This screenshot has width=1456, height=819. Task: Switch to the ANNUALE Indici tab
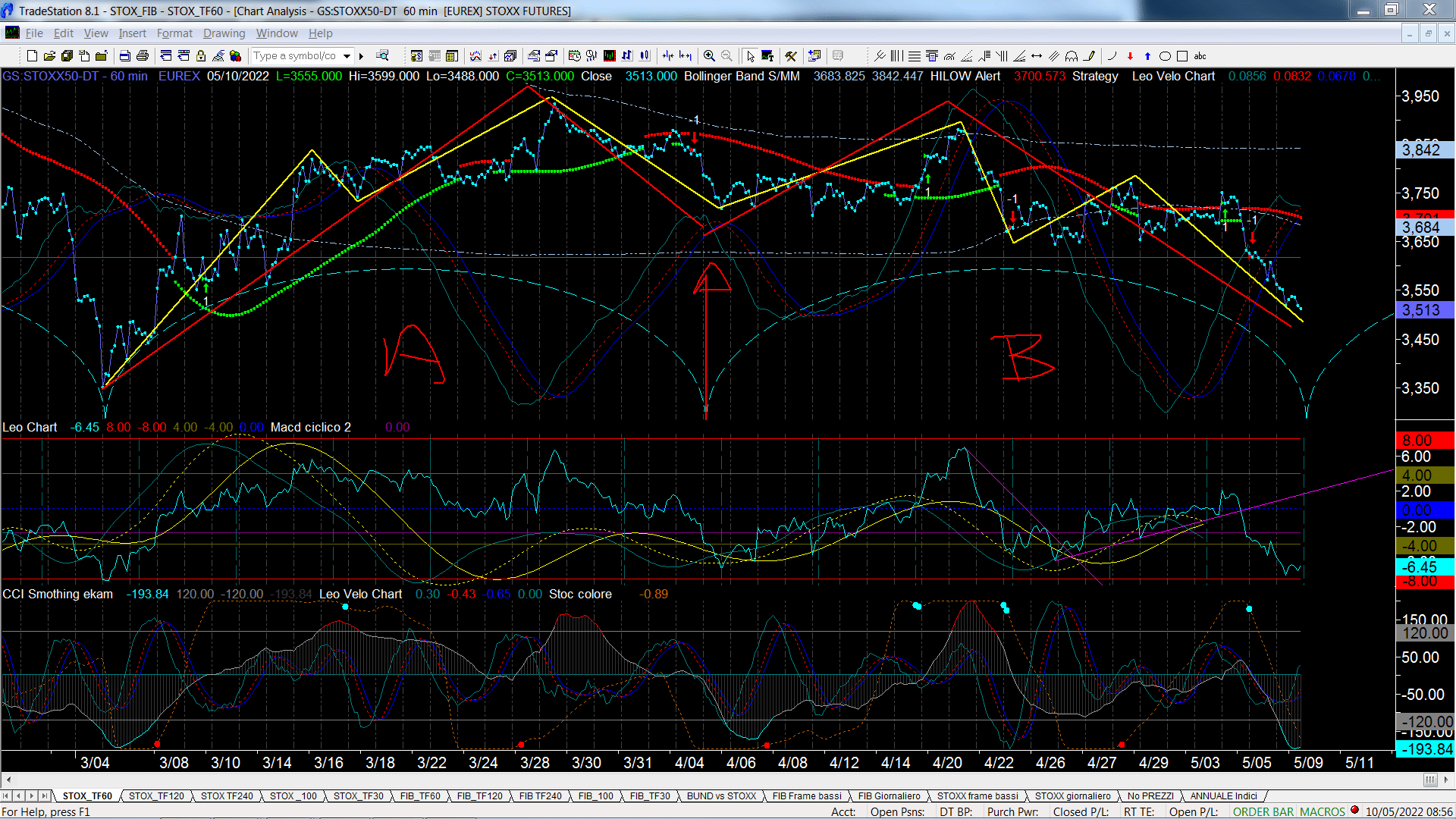point(1223,795)
